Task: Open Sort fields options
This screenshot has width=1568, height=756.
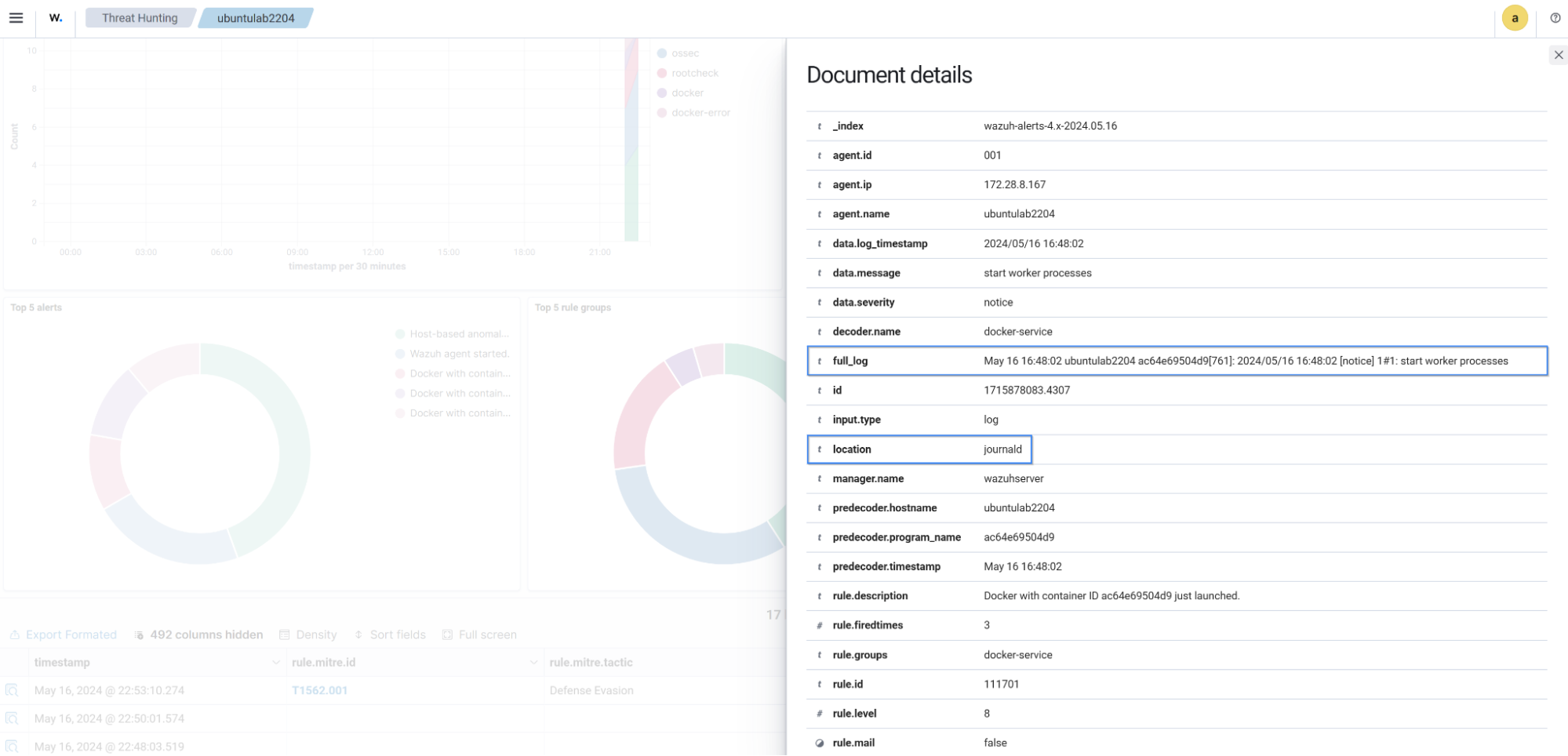Action: pos(390,634)
